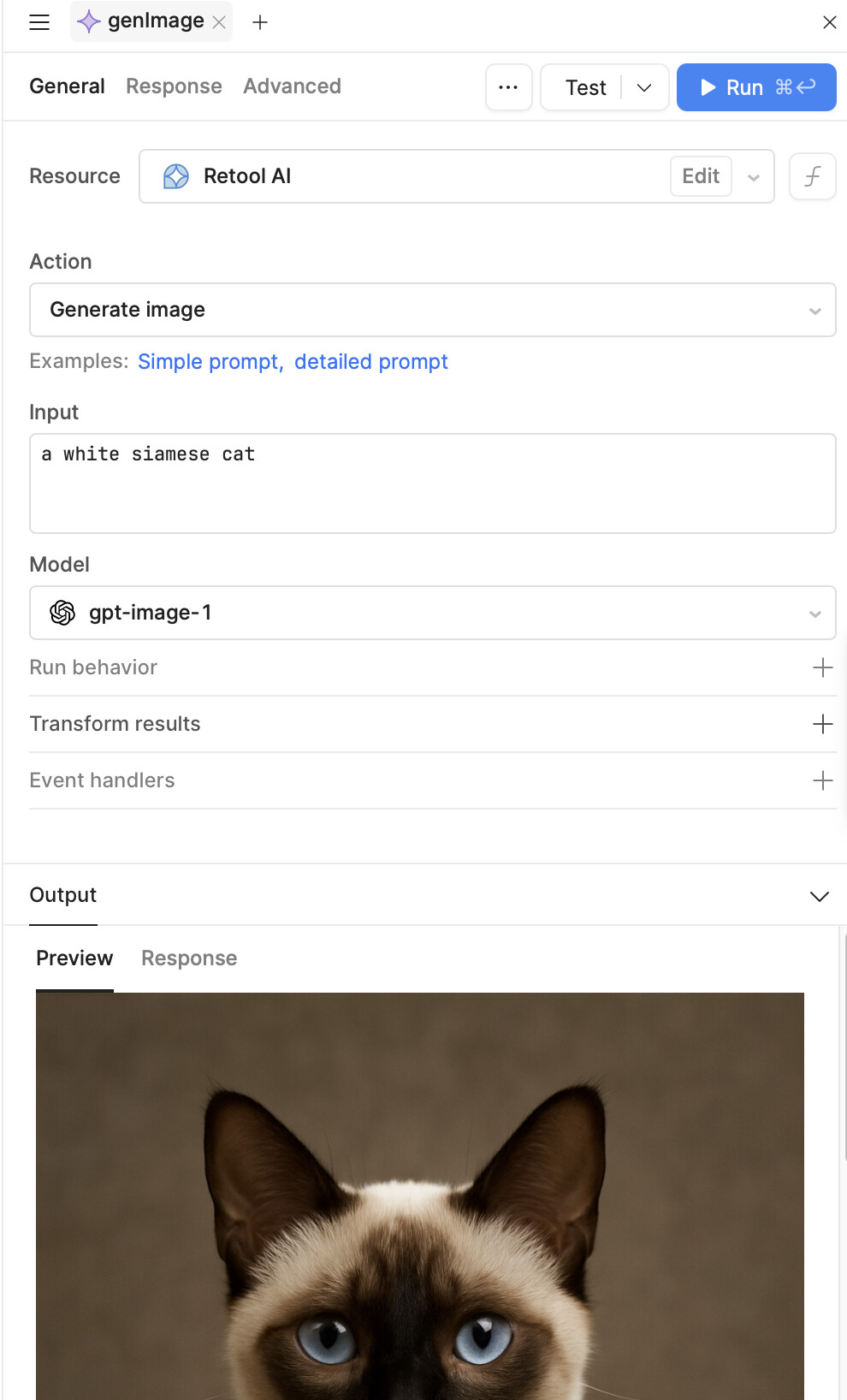Viewport: 847px width, 1400px height.
Task: Open the Simple prompt example link
Action: (x=210, y=362)
